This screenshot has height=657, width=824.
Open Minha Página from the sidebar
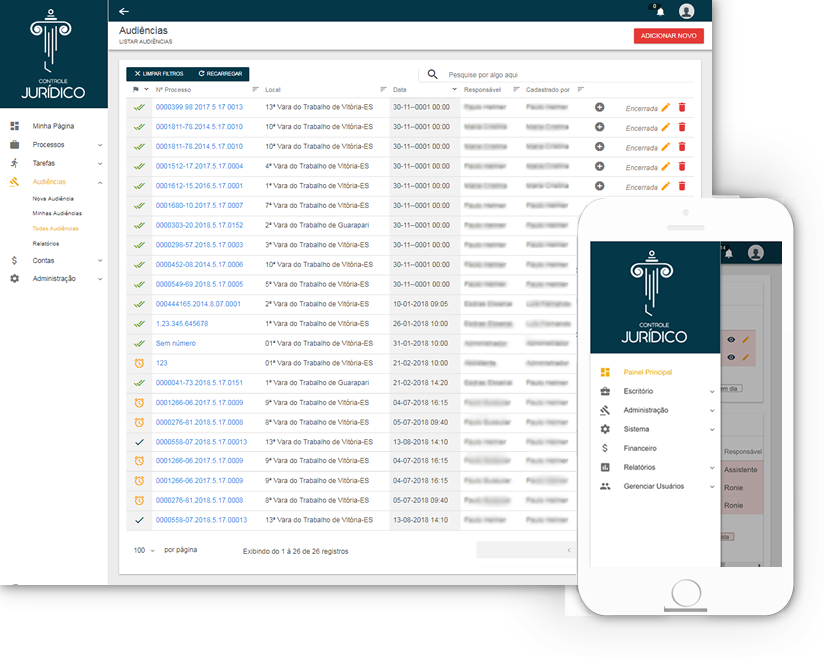click(x=53, y=126)
